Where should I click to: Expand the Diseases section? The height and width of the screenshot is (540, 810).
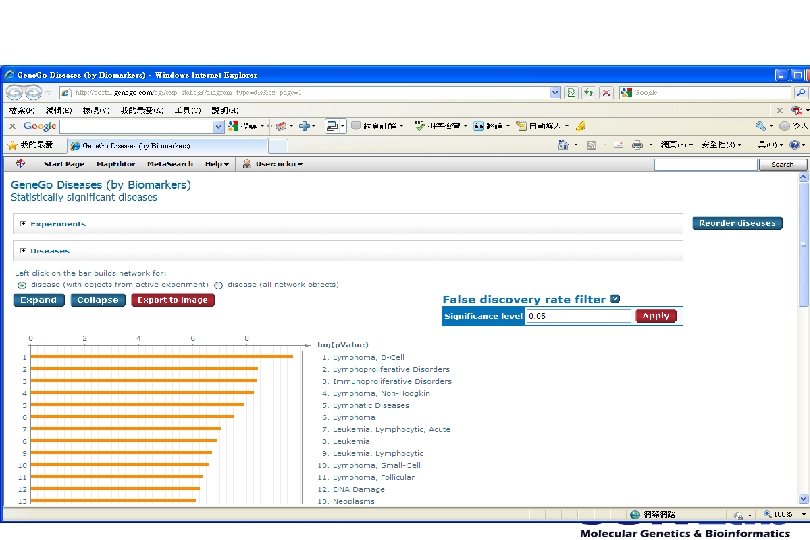(23, 251)
